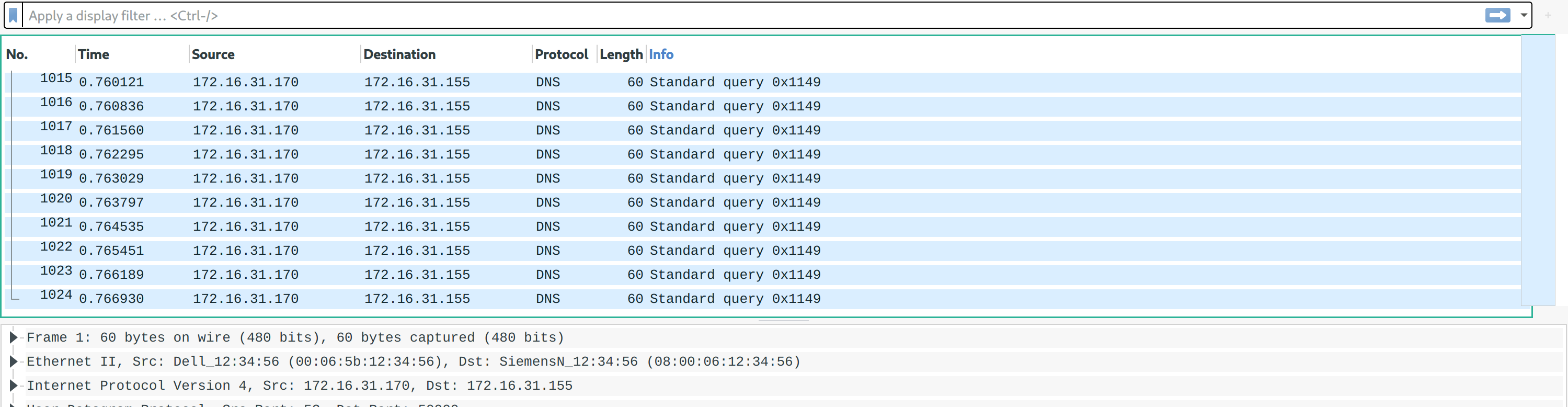1568x407 pixels.
Task: Click packet list vertical scrollbar
Action: tap(1538, 171)
